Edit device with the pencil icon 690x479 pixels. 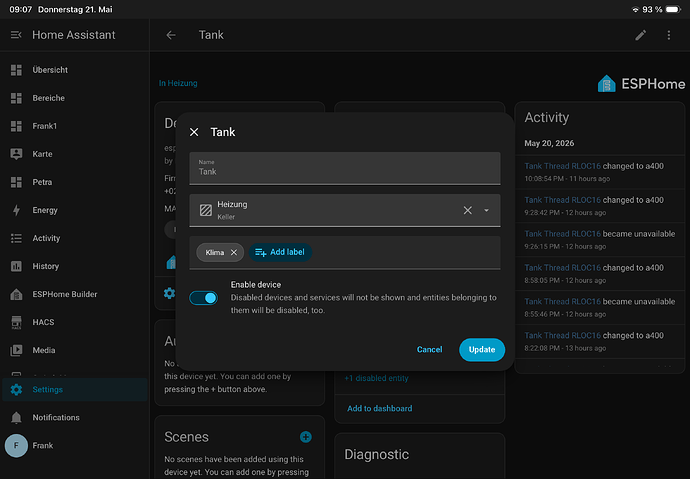[x=641, y=35]
